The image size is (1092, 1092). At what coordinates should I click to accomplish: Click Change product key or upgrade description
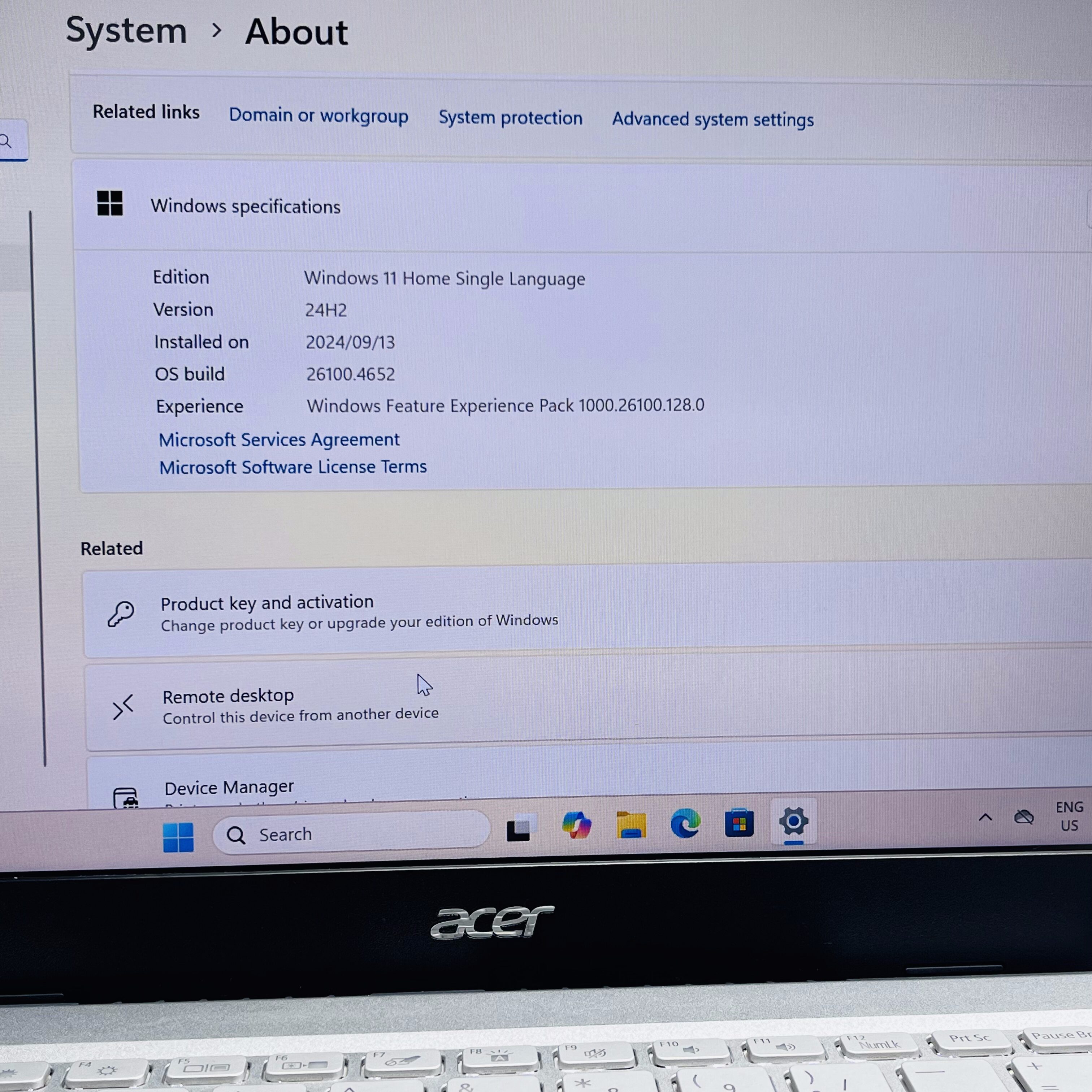[359, 623]
